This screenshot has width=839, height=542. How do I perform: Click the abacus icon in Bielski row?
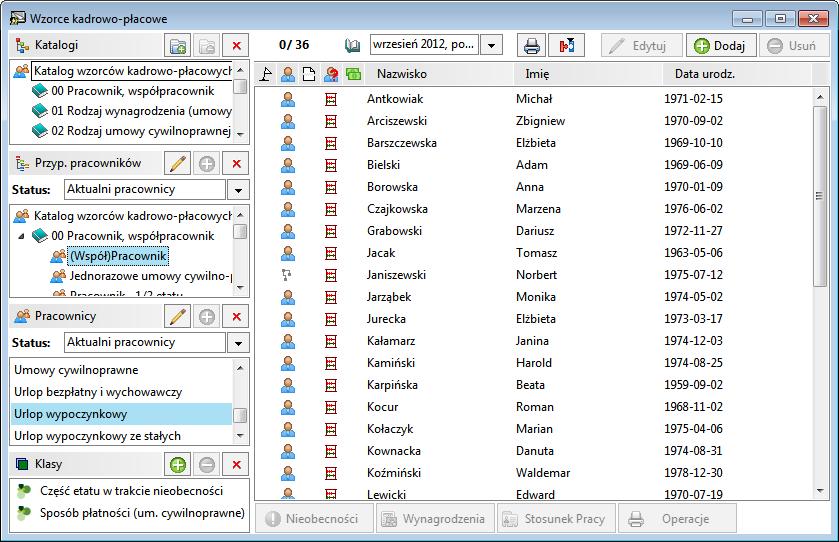(331, 165)
